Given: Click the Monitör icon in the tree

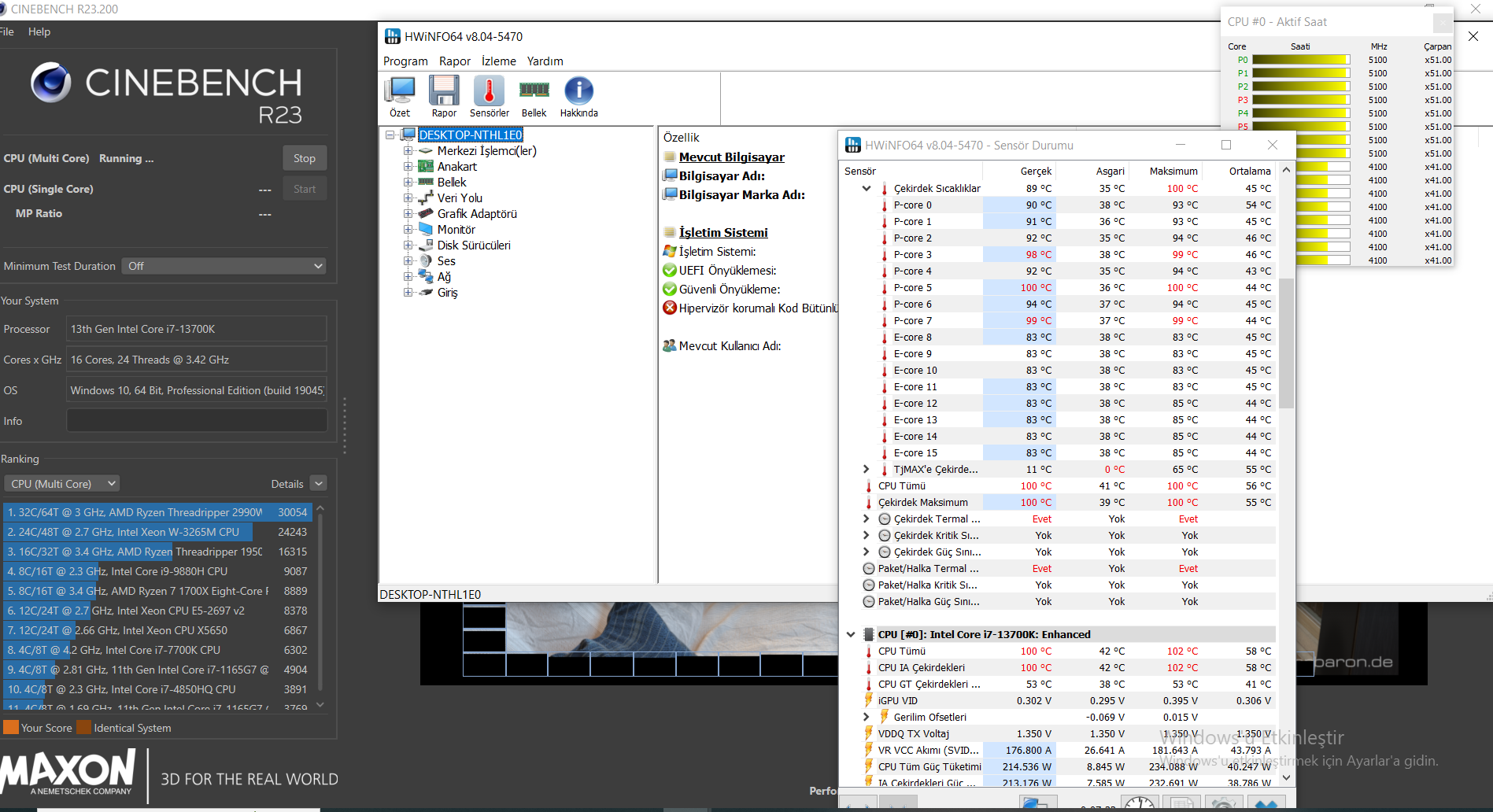Looking at the screenshot, I should (426, 229).
